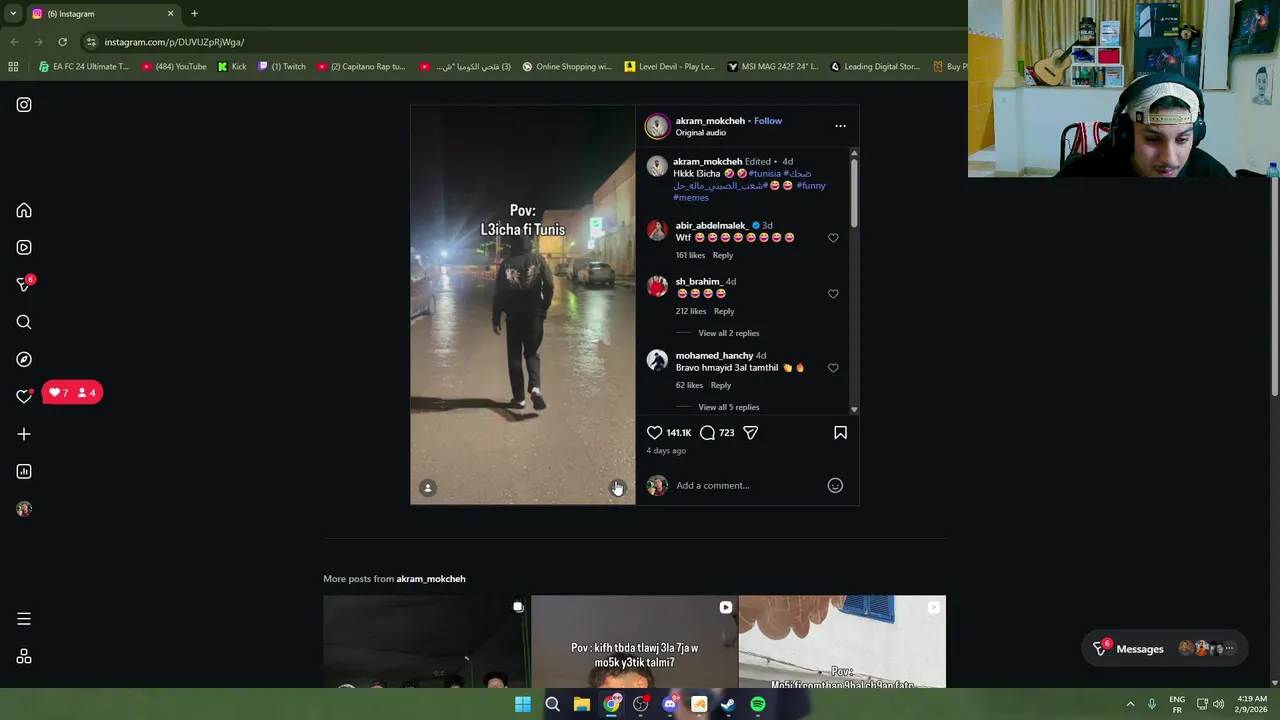The image size is (1280, 720).
Task: Open Search in Instagram sidebar
Action: click(x=24, y=322)
